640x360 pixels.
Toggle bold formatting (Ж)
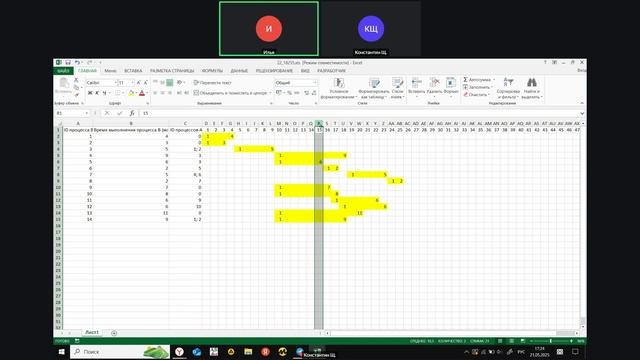[90, 93]
